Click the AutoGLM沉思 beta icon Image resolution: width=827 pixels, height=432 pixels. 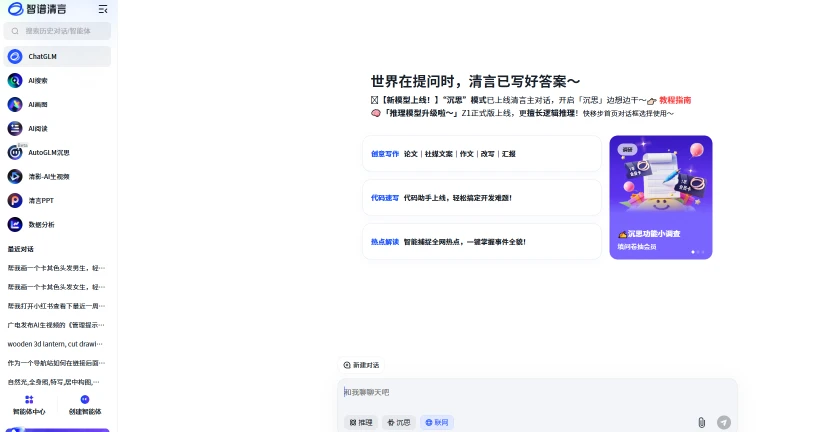[x=15, y=152]
